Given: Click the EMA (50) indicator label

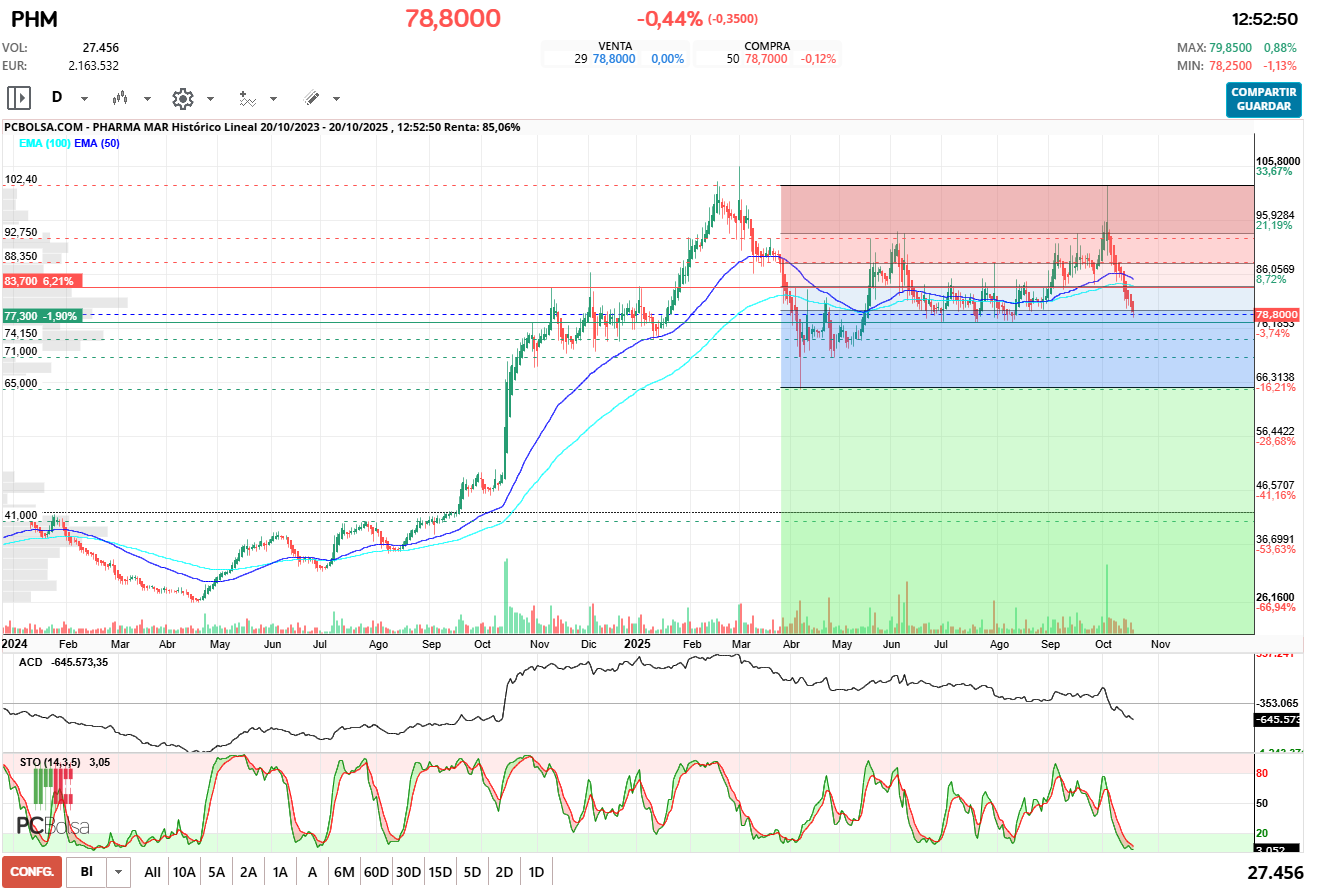Looking at the screenshot, I should (x=97, y=144).
